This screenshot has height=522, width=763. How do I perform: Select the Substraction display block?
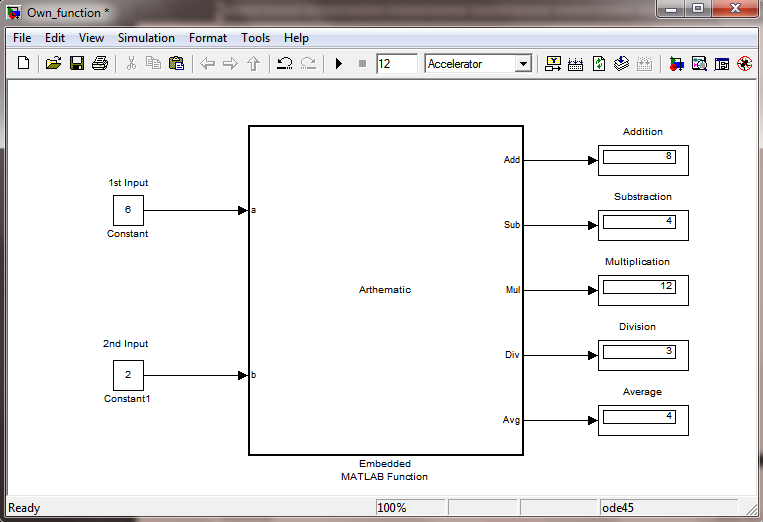coord(643,225)
